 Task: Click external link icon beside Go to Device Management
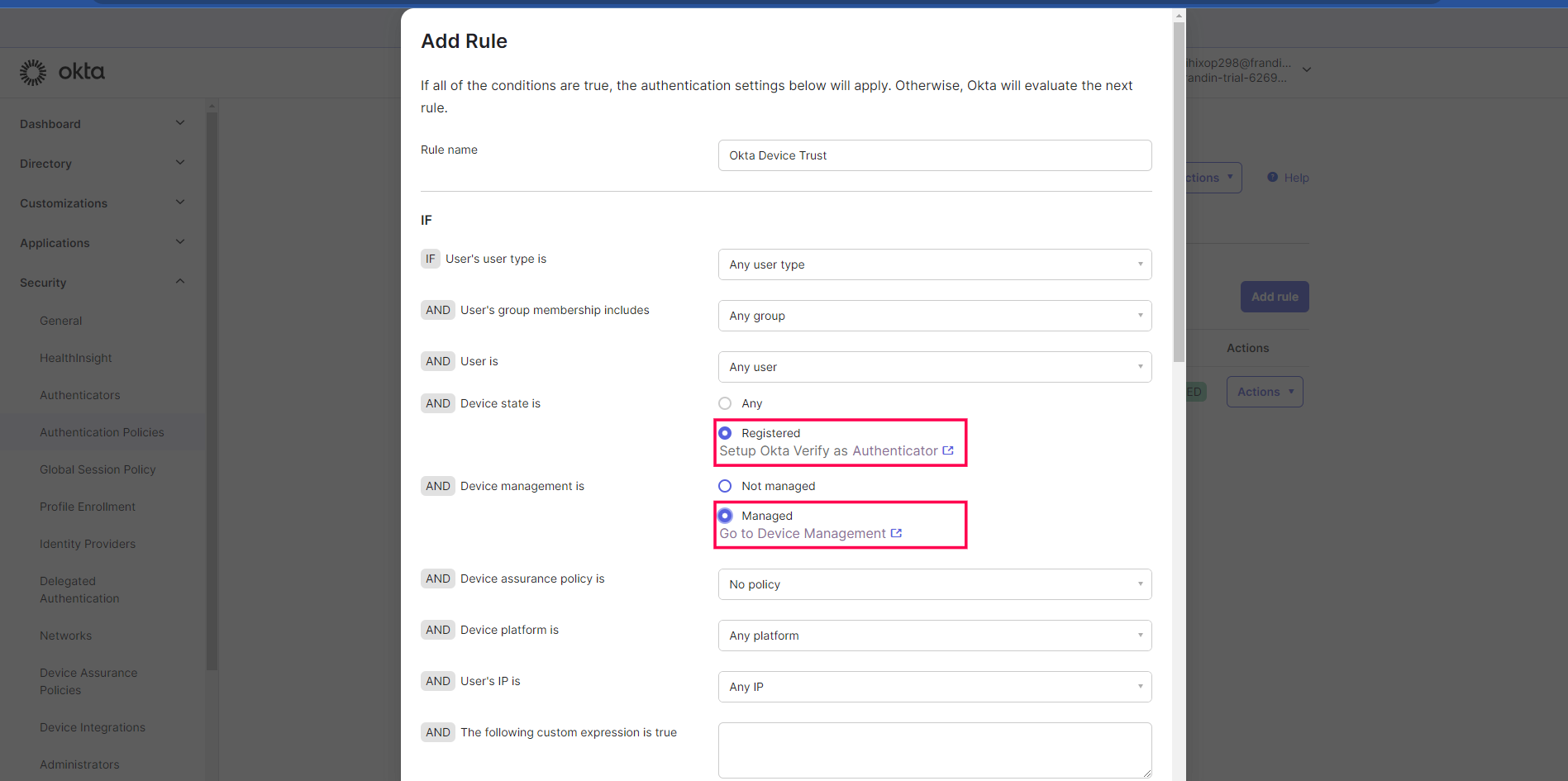[897, 533]
